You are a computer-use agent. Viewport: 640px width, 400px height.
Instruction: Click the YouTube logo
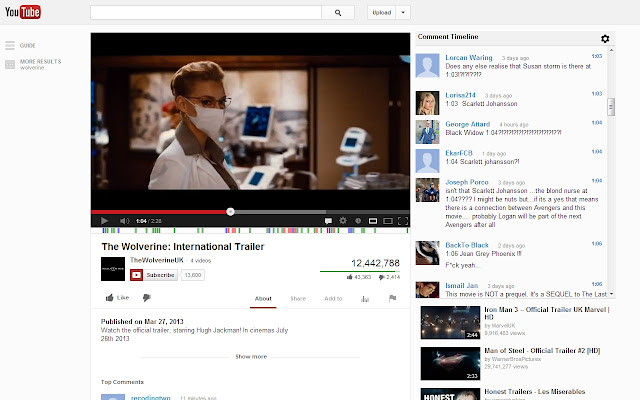pos(23,12)
